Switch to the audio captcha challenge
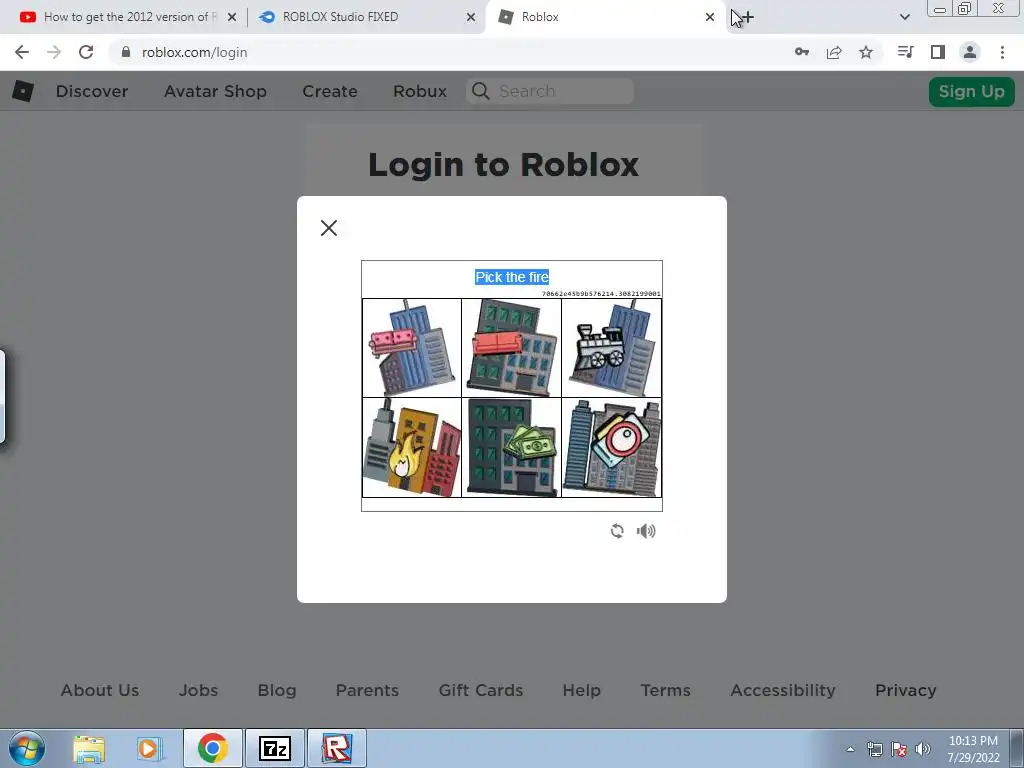 click(x=646, y=531)
